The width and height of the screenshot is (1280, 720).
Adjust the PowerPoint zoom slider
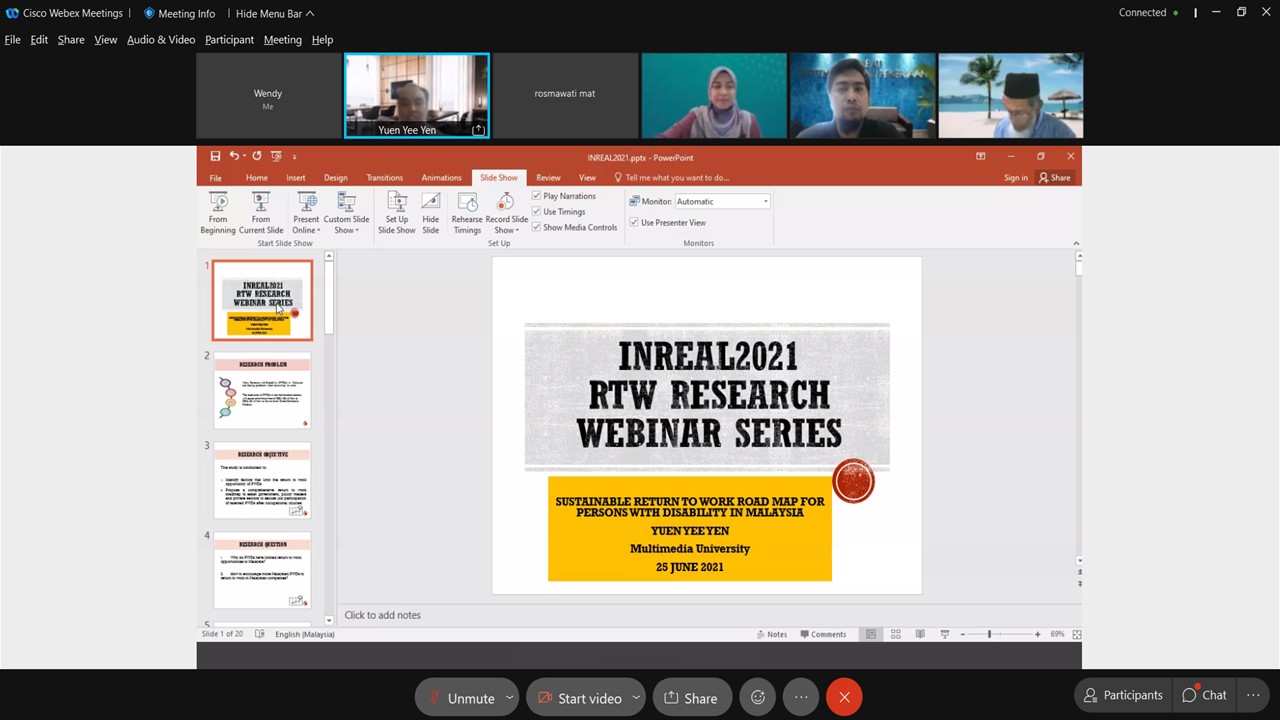point(989,634)
